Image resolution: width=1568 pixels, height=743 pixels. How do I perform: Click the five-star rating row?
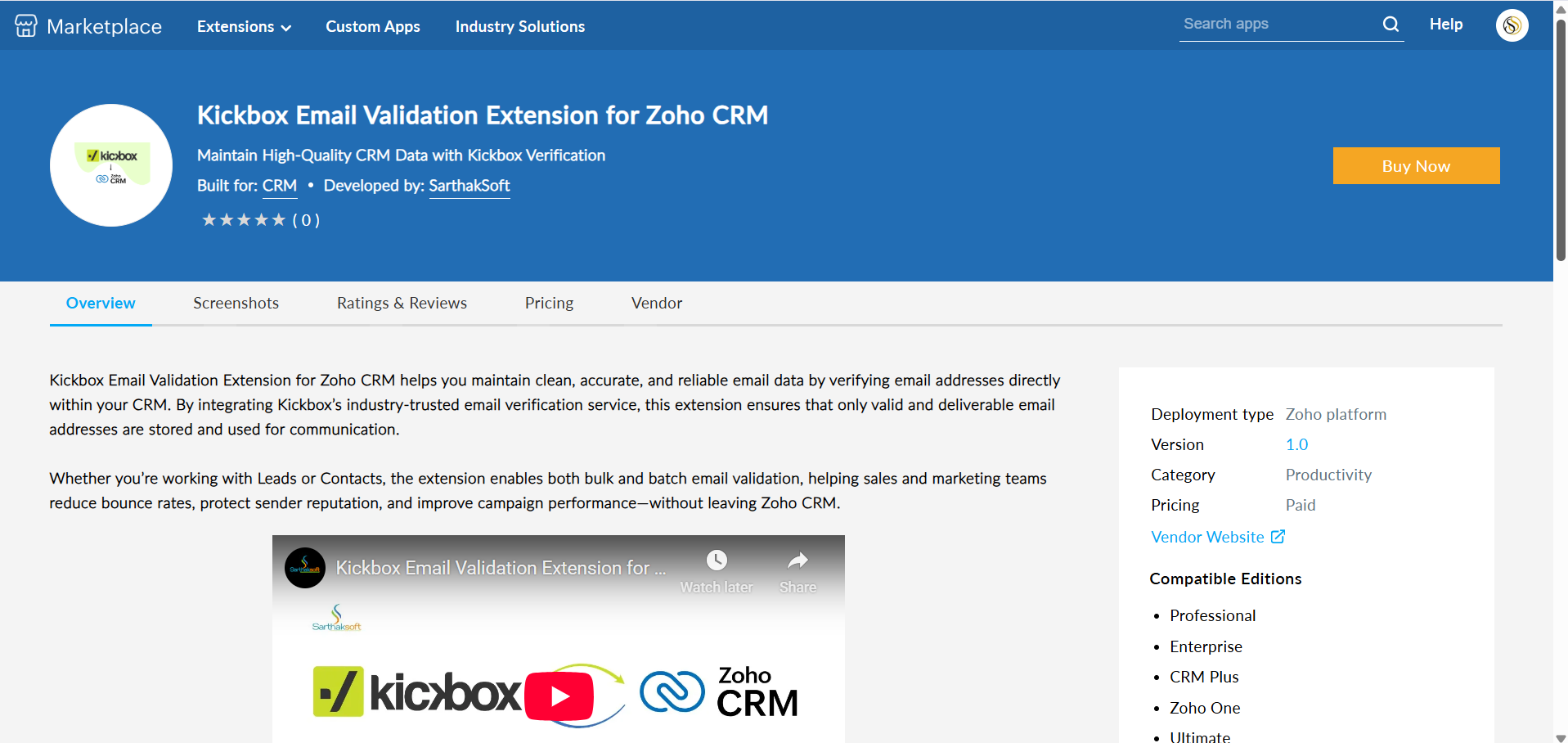tap(244, 220)
